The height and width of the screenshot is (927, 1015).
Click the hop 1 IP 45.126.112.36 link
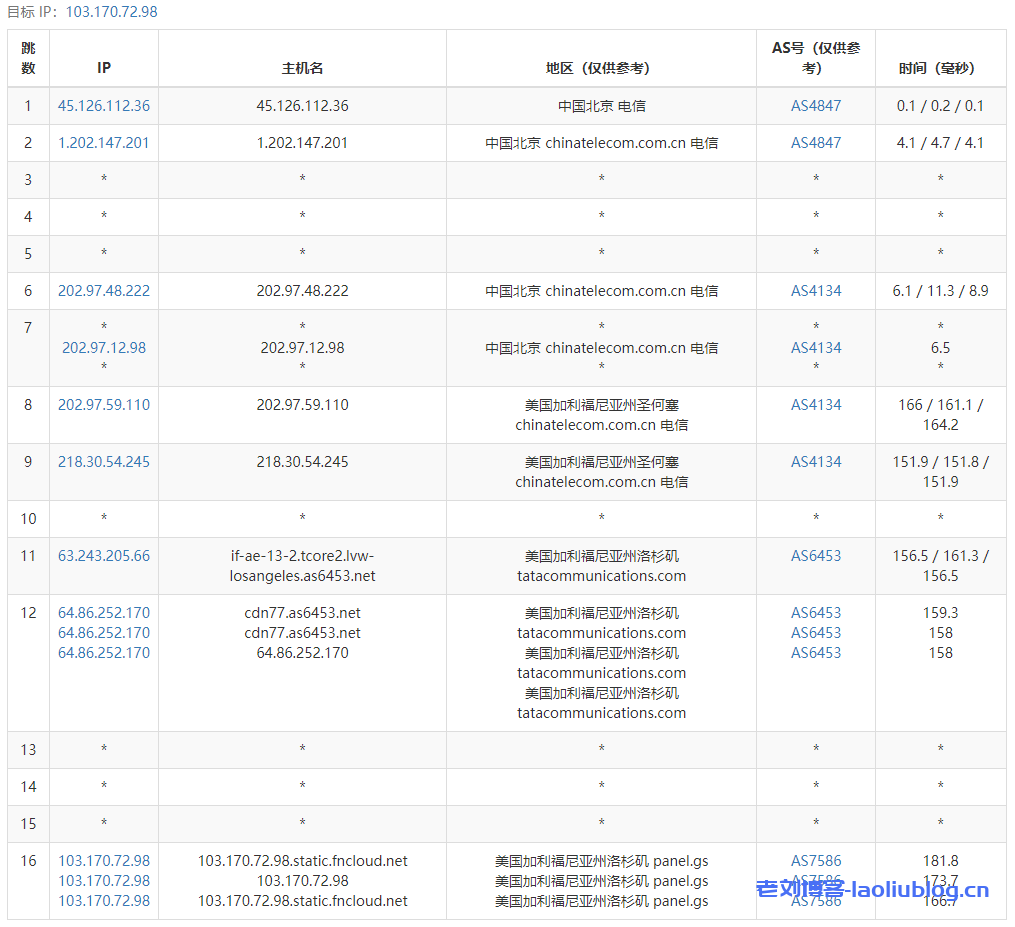(104, 105)
